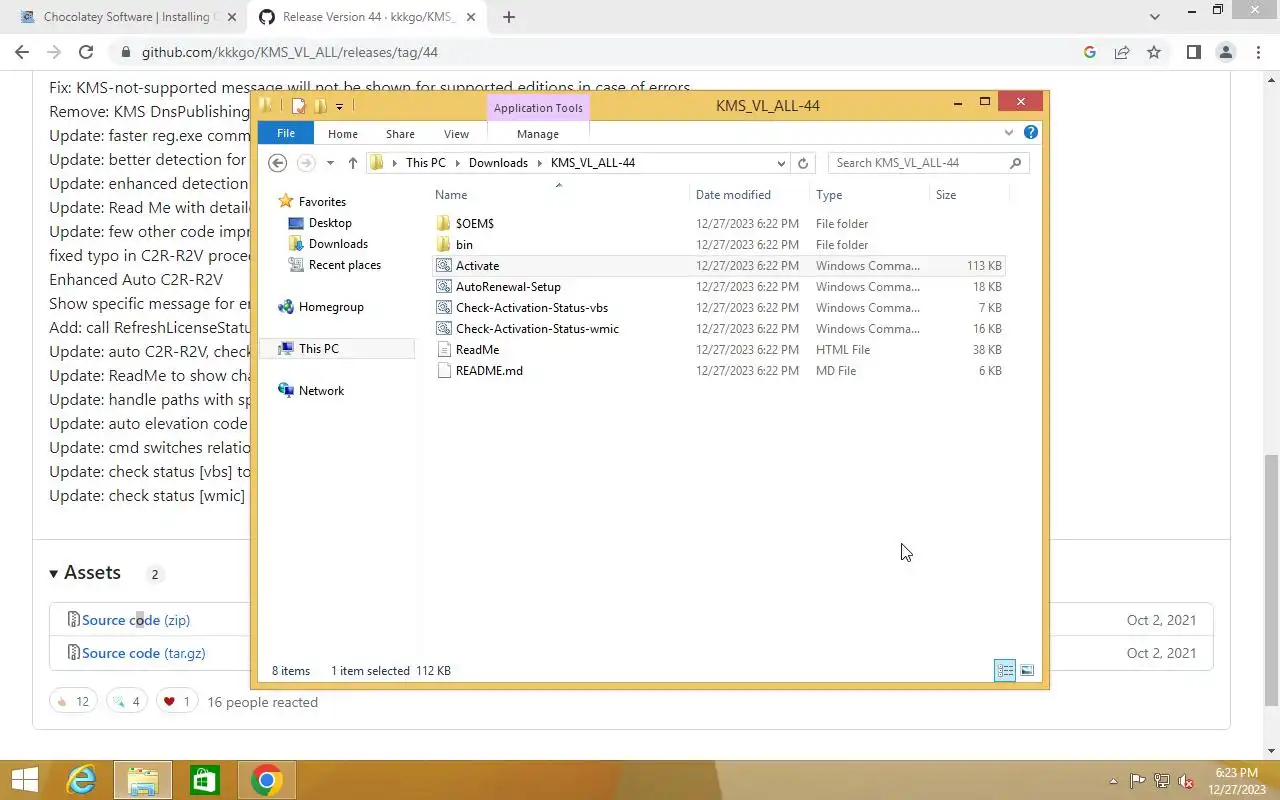
Task: Open the Windows Store taskbar icon
Action: pyautogui.click(x=204, y=780)
